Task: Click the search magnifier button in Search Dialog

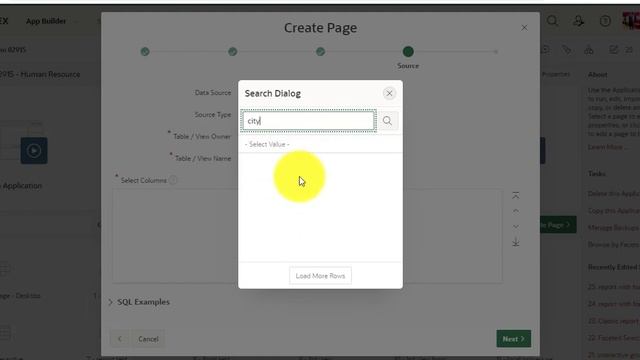Action: pos(387,121)
